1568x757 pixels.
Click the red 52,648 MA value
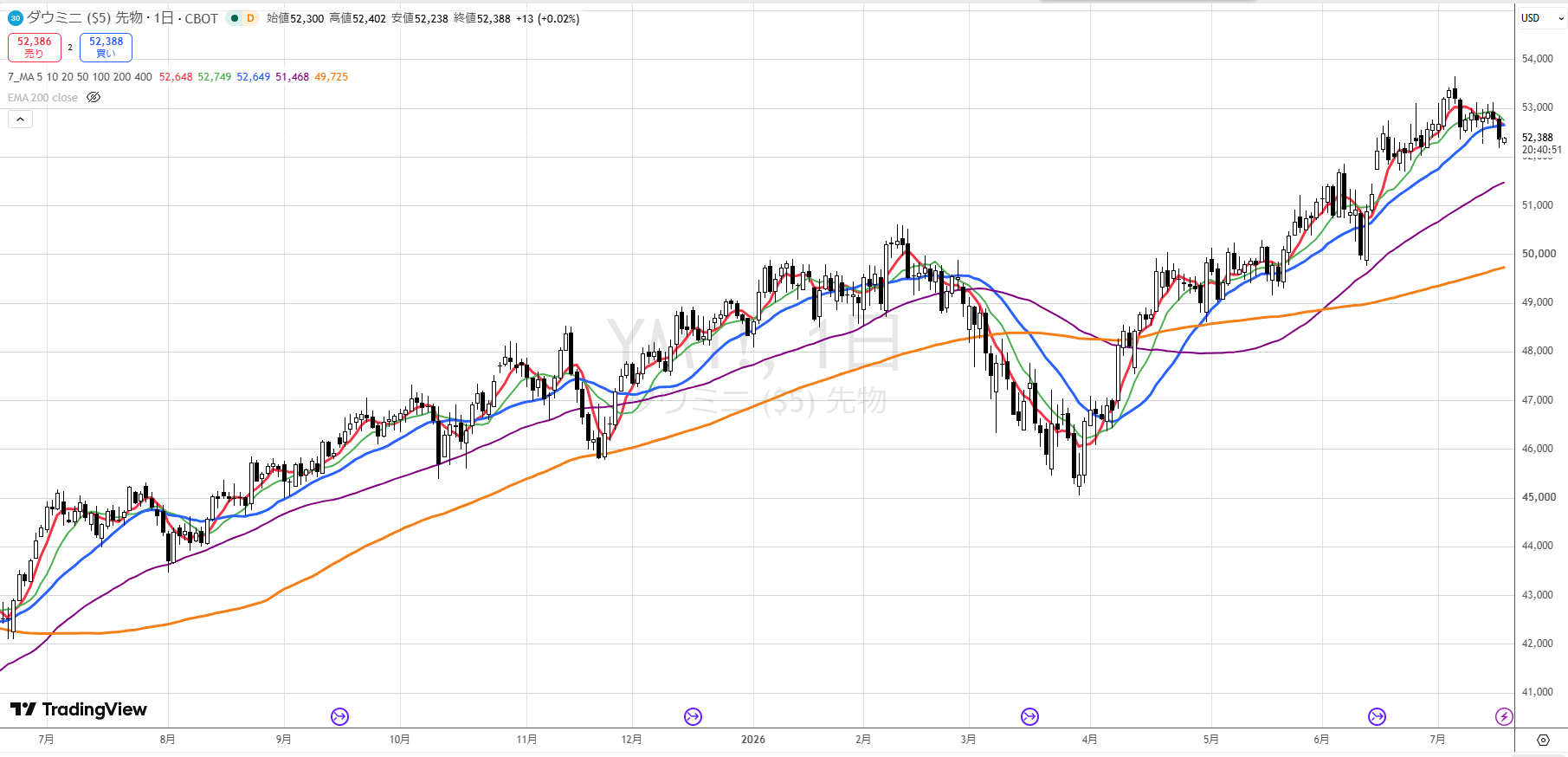176,77
